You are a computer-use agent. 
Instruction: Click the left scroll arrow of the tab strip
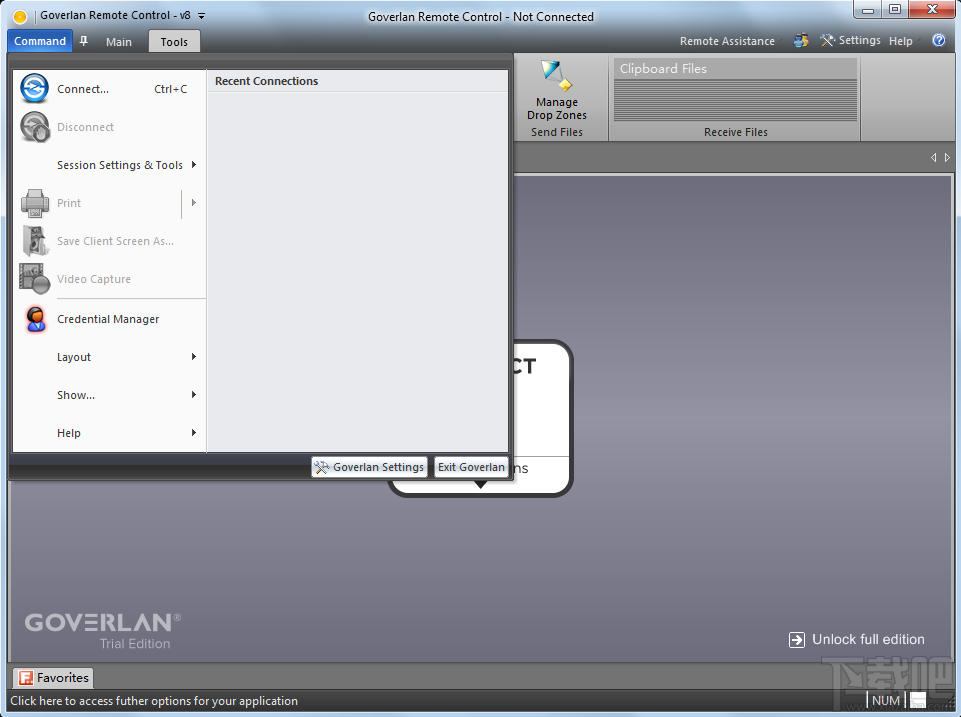933,157
